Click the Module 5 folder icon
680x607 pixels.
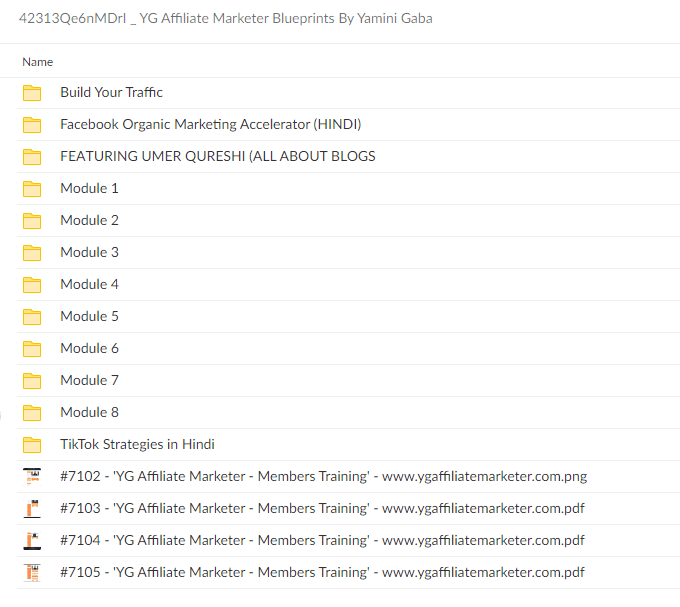(x=32, y=317)
